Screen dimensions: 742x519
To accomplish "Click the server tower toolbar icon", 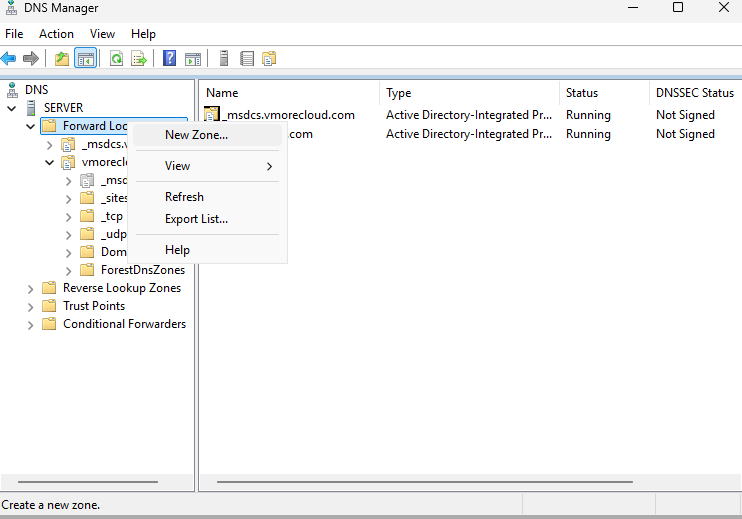I will [224, 58].
